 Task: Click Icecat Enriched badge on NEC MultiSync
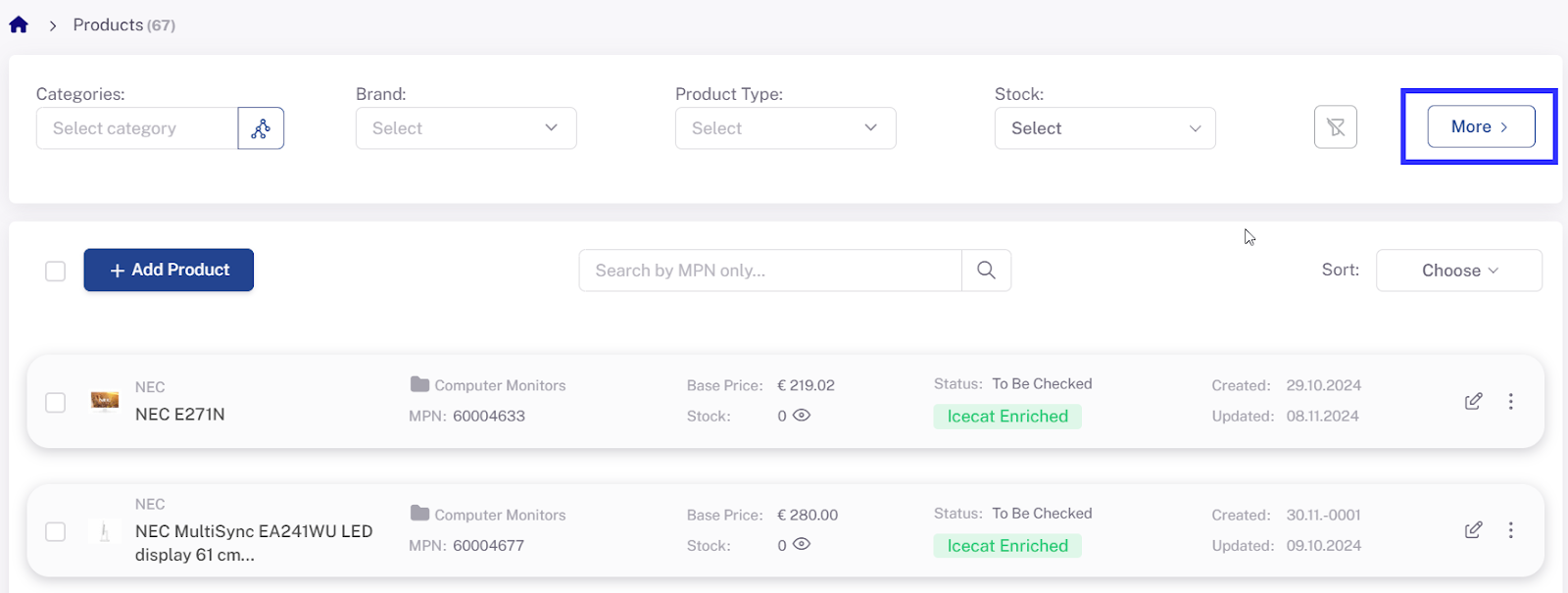[1007, 546]
